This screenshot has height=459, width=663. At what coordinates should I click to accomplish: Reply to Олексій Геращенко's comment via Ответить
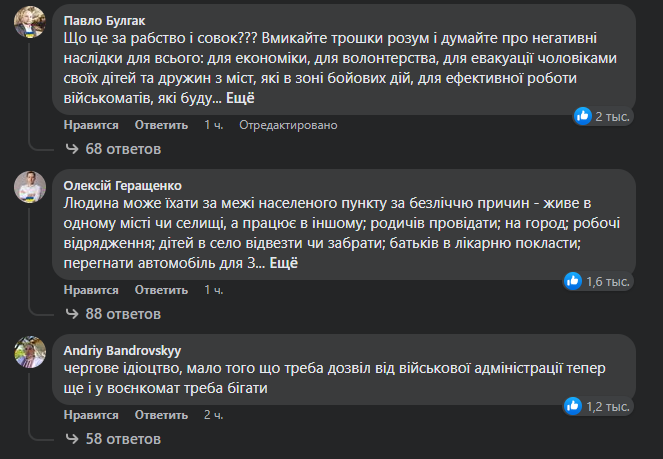coord(161,290)
